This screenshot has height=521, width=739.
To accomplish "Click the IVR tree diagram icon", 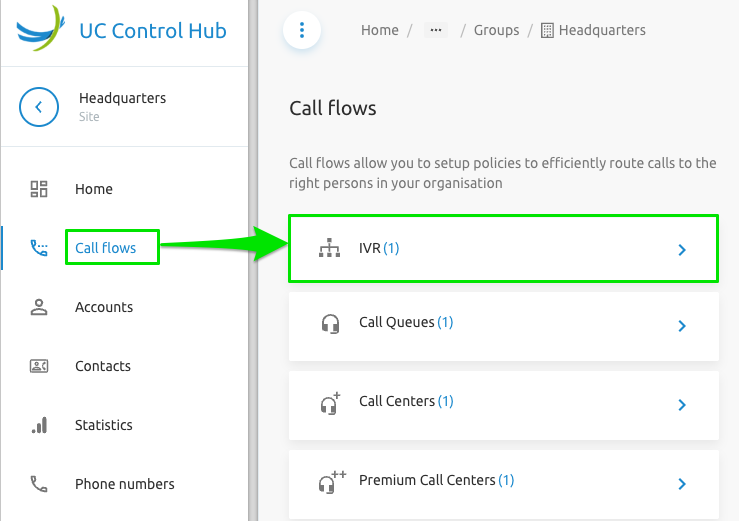I will pos(329,248).
